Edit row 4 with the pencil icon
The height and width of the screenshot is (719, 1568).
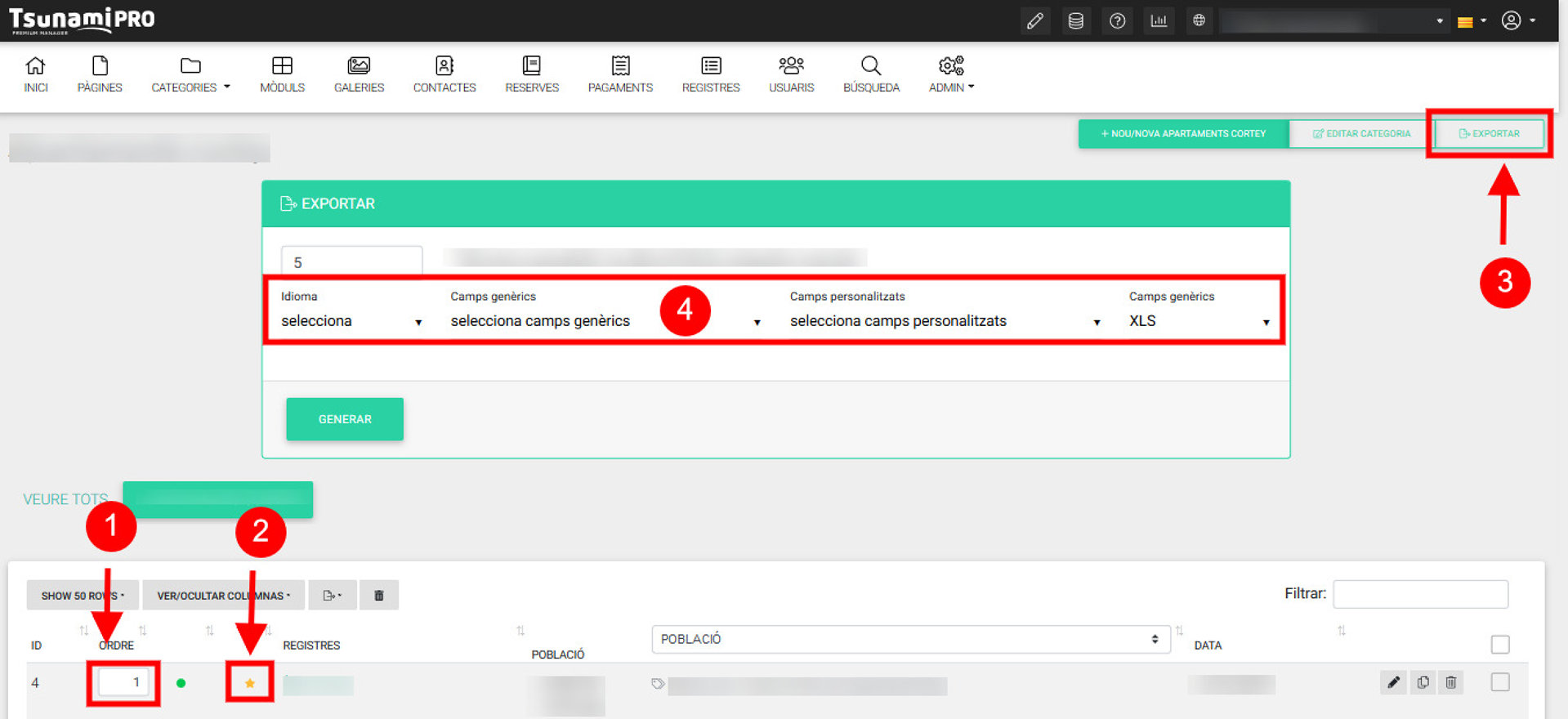[1393, 682]
